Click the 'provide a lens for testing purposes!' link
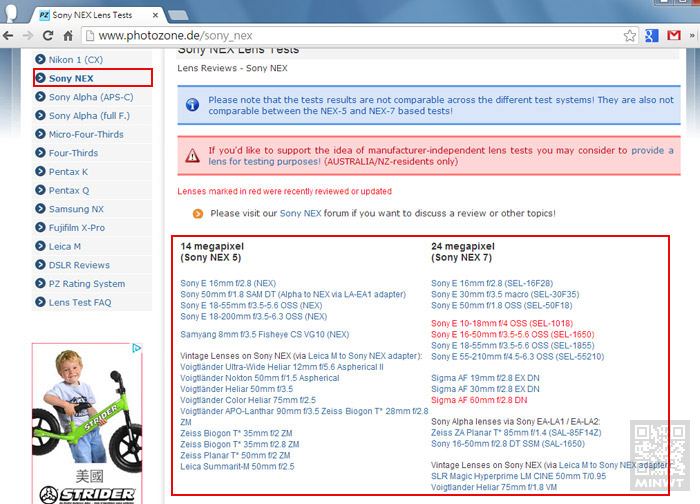Screen dimensions: 700x504 265,162
